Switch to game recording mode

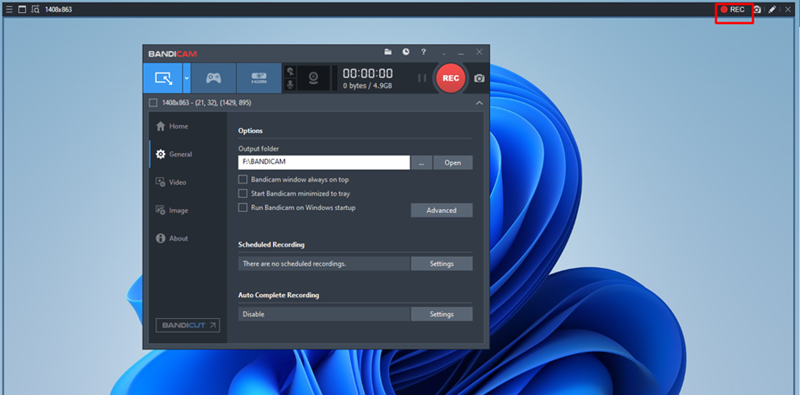click(x=213, y=78)
